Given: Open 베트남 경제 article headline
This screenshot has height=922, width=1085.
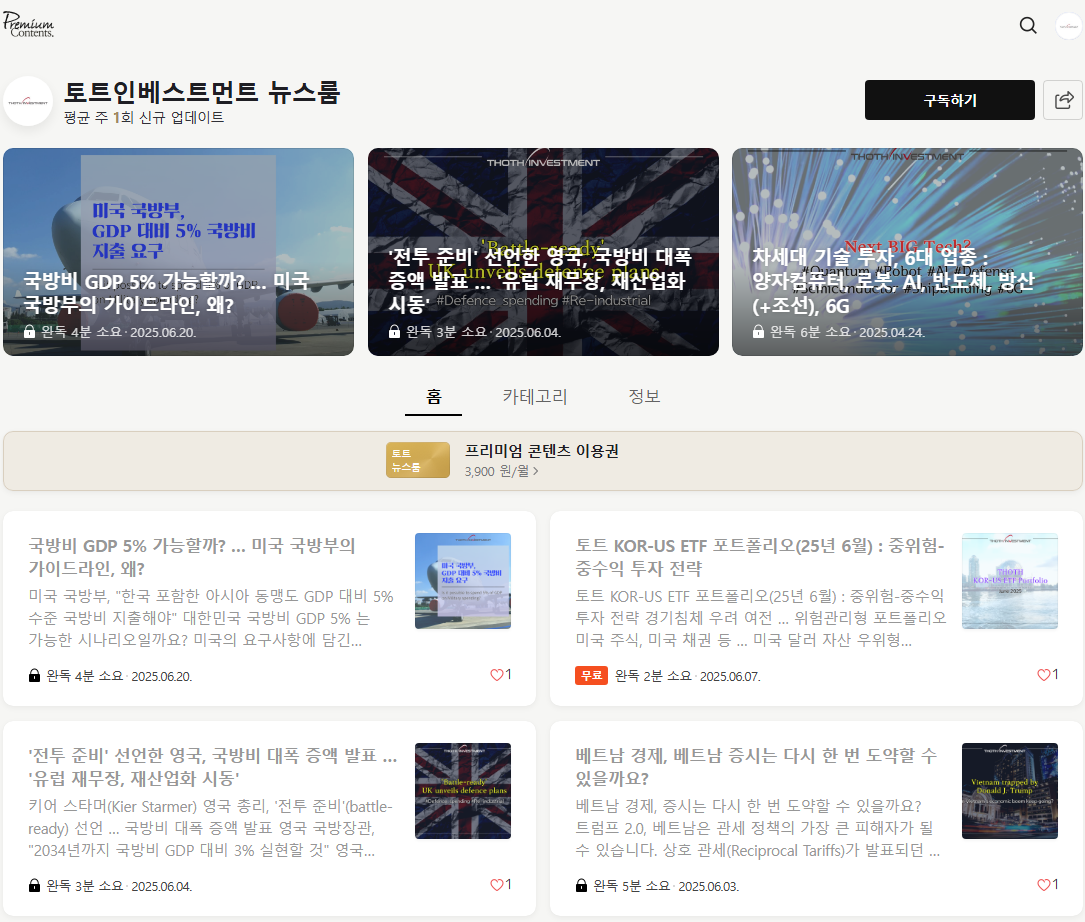Looking at the screenshot, I should point(756,766).
